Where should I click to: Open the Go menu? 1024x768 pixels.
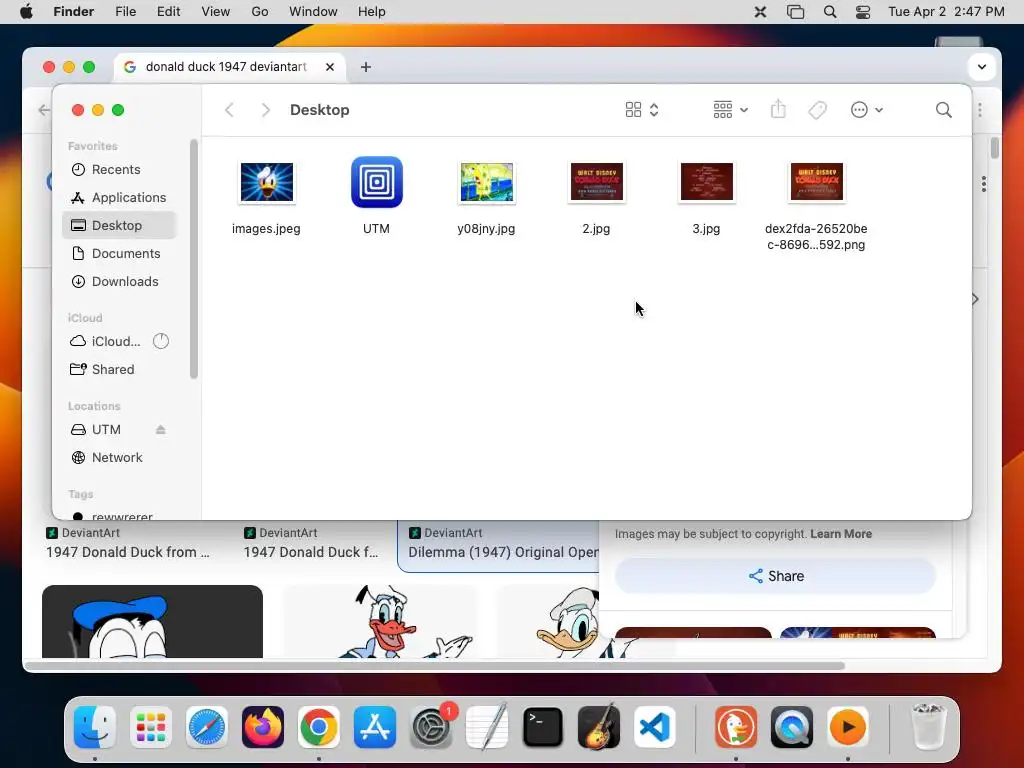click(x=260, y=12)
